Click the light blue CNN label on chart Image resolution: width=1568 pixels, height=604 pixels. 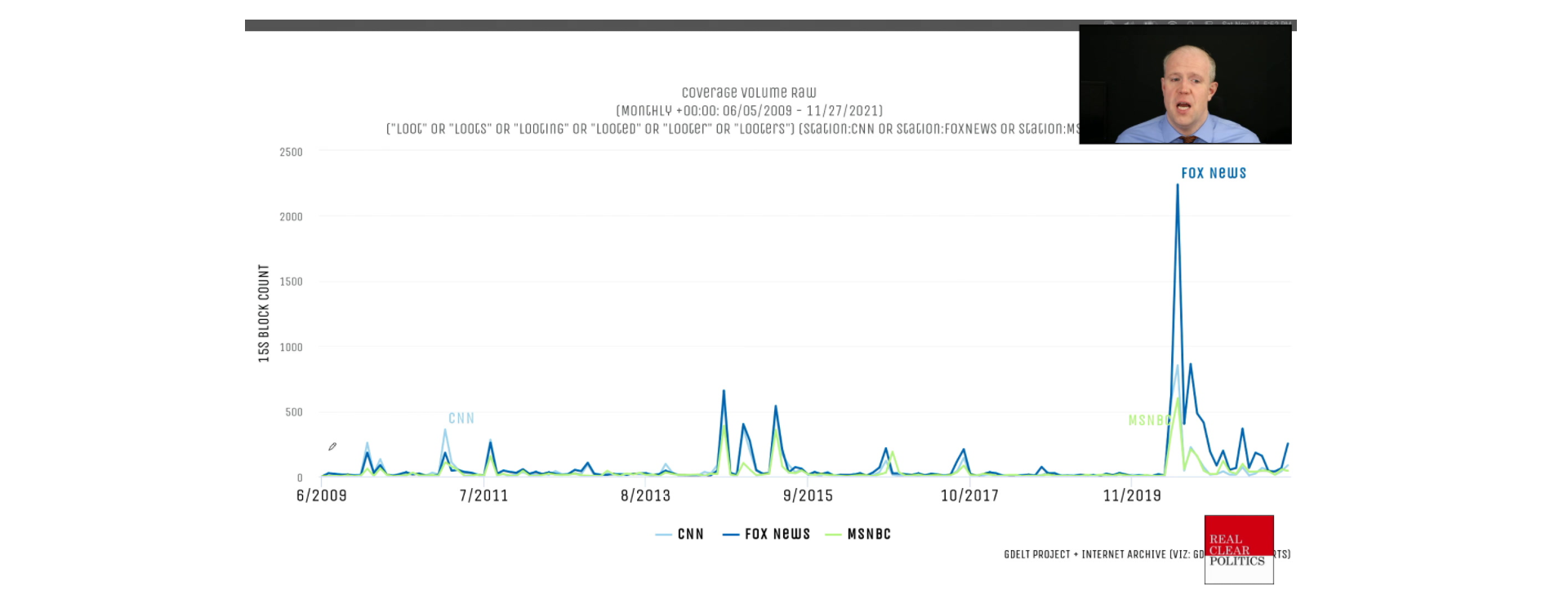[461, 418]
